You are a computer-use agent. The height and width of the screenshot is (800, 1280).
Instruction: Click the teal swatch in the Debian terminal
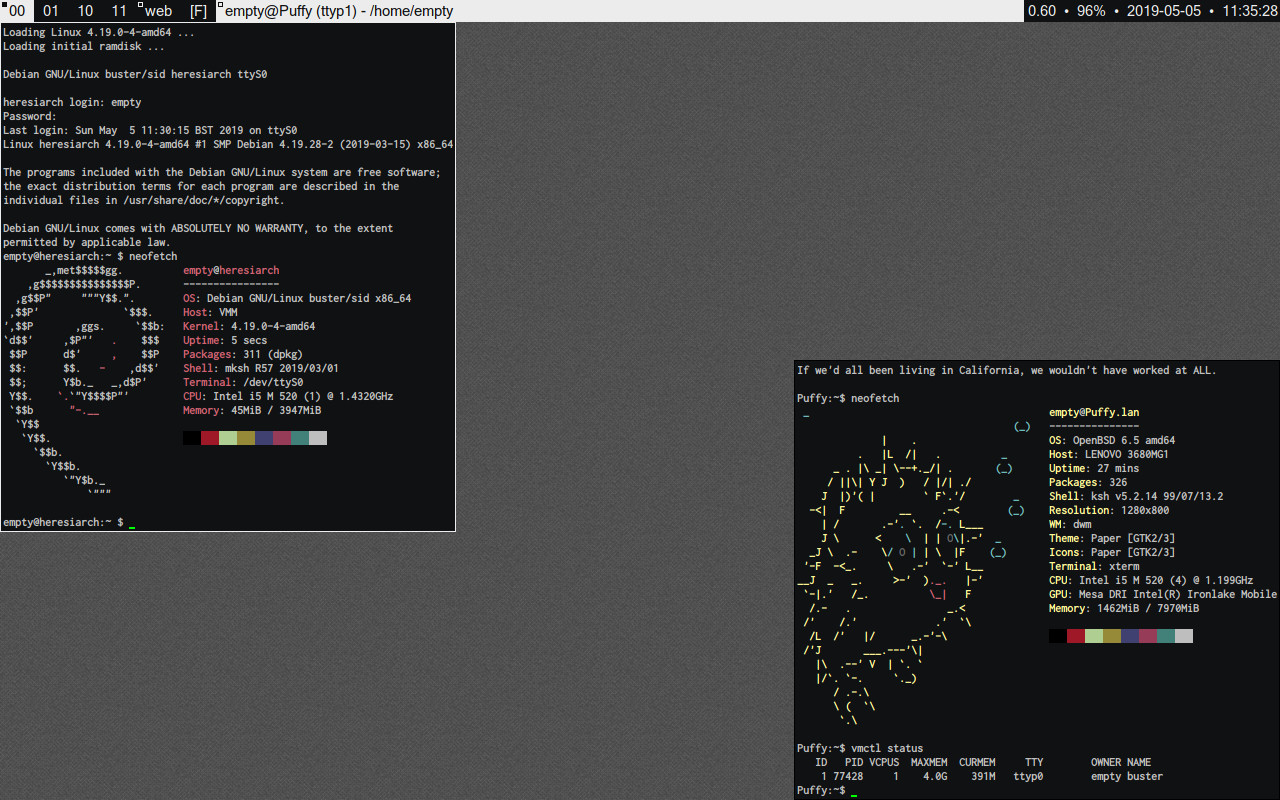tap(300, 438)
